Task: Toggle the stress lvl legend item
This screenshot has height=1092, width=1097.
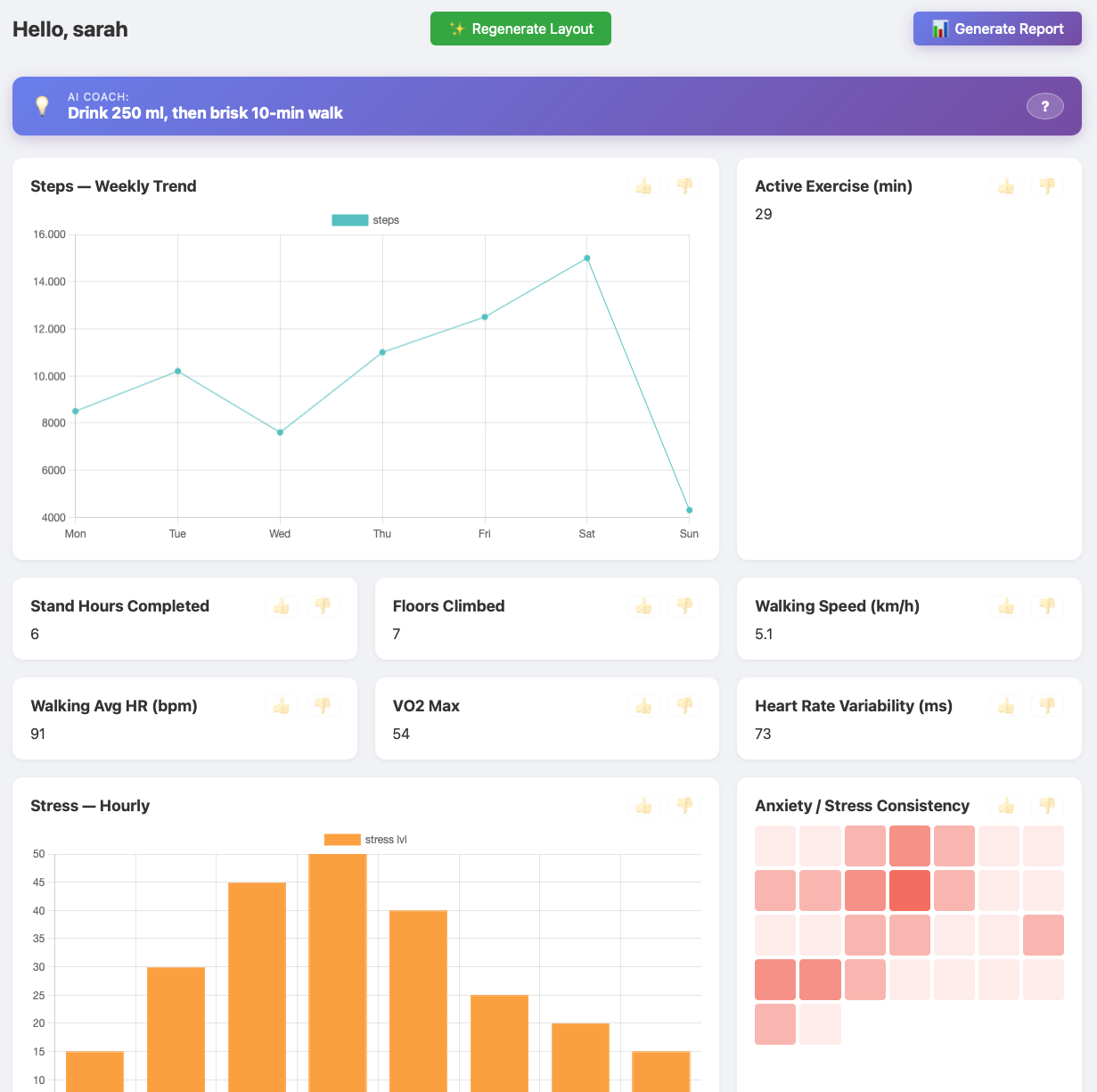Action: (365, 840)
